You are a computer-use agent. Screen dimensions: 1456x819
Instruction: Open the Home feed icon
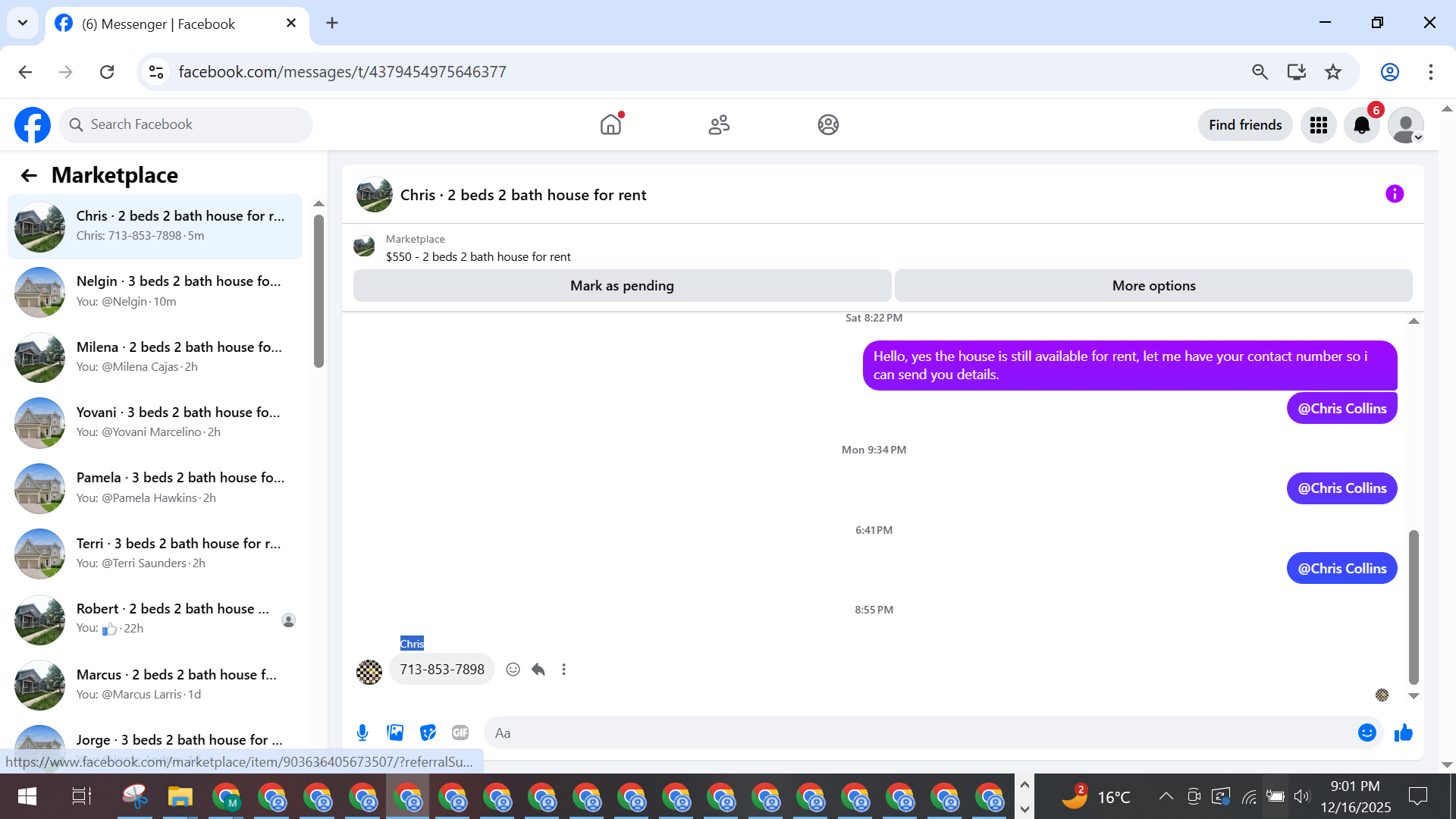tap(610, 124)
